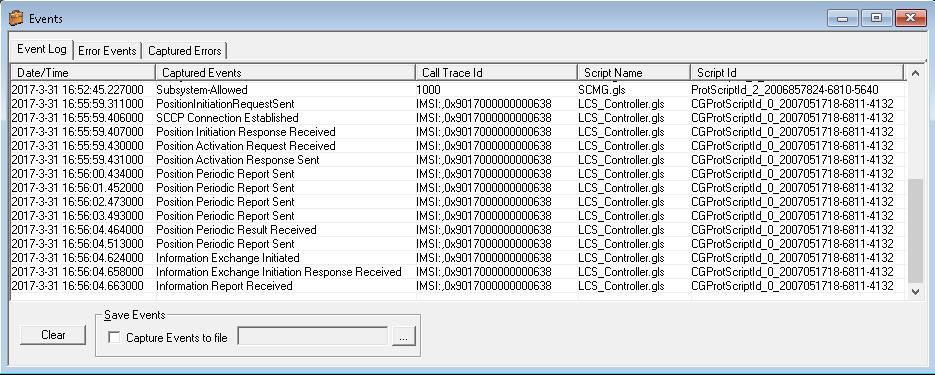The width and height of the screenshot is (935, 375).
Task: Enable Capture Events to file checkbox
Action: tap(114, 337)
